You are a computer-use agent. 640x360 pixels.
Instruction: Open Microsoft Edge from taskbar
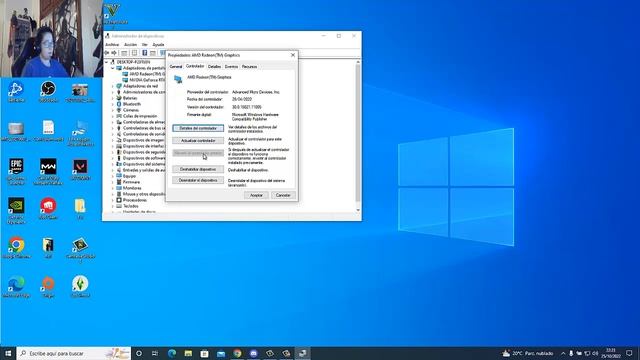pyautogui.click(x=172, y=353)
